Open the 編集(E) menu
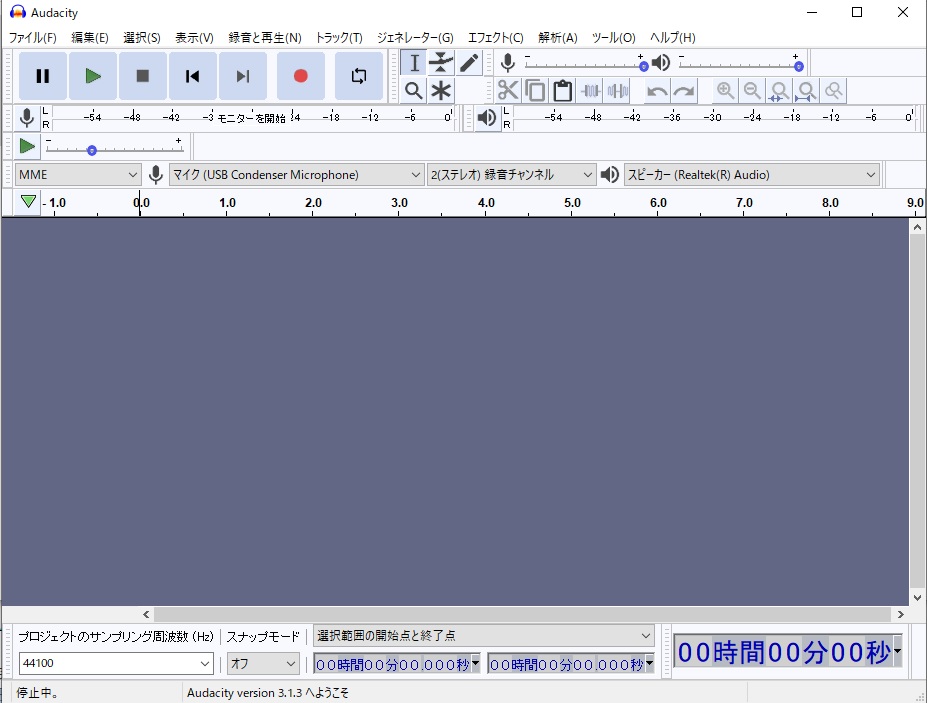Screen dimensions: 927x703 click(x=90, y=38)
